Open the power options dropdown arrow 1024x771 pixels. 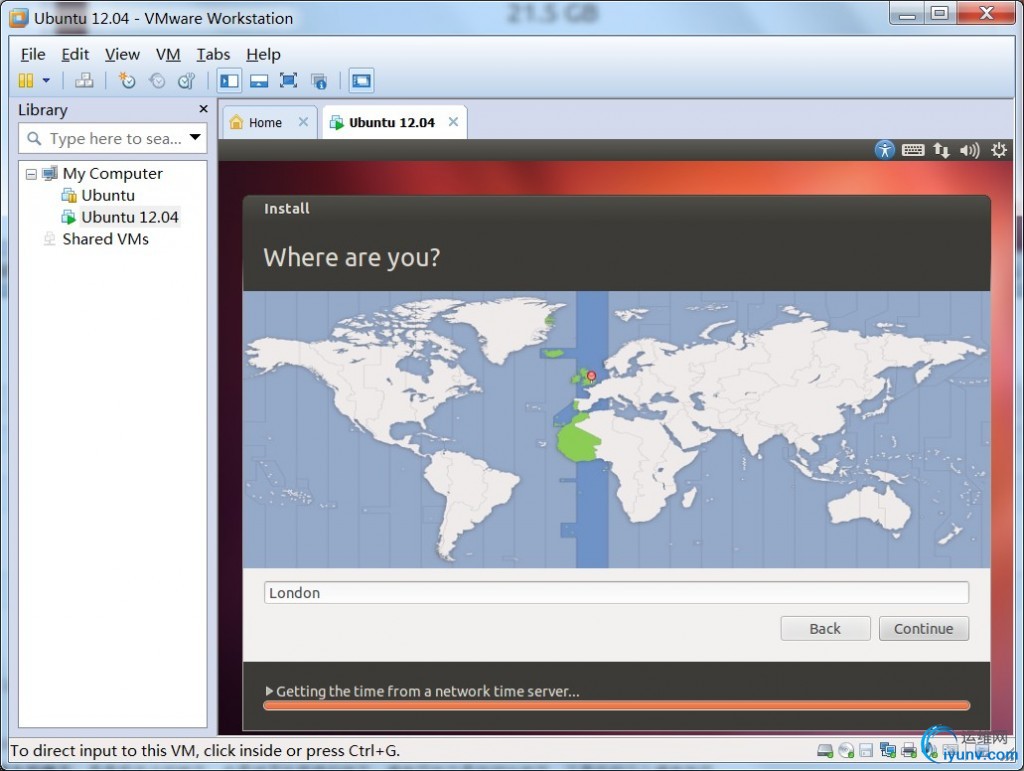click(46, 80)
